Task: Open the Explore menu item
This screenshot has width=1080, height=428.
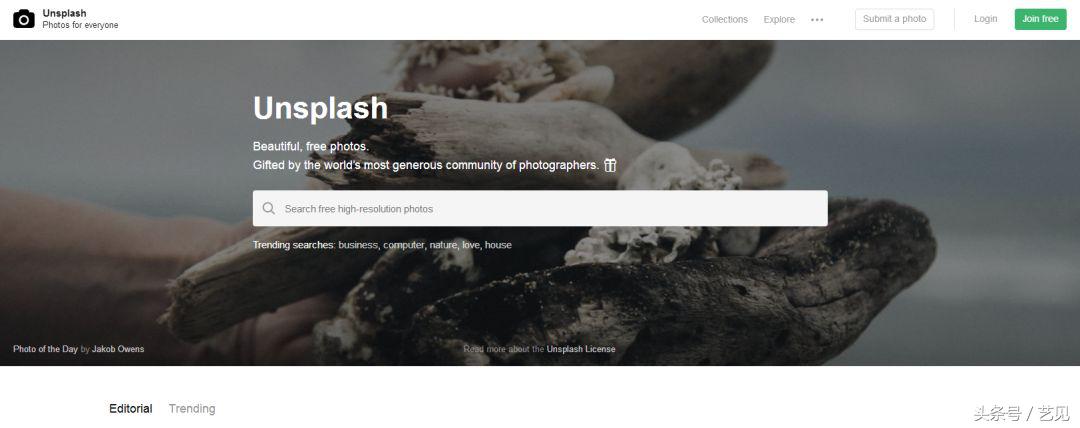Action: 779,19
